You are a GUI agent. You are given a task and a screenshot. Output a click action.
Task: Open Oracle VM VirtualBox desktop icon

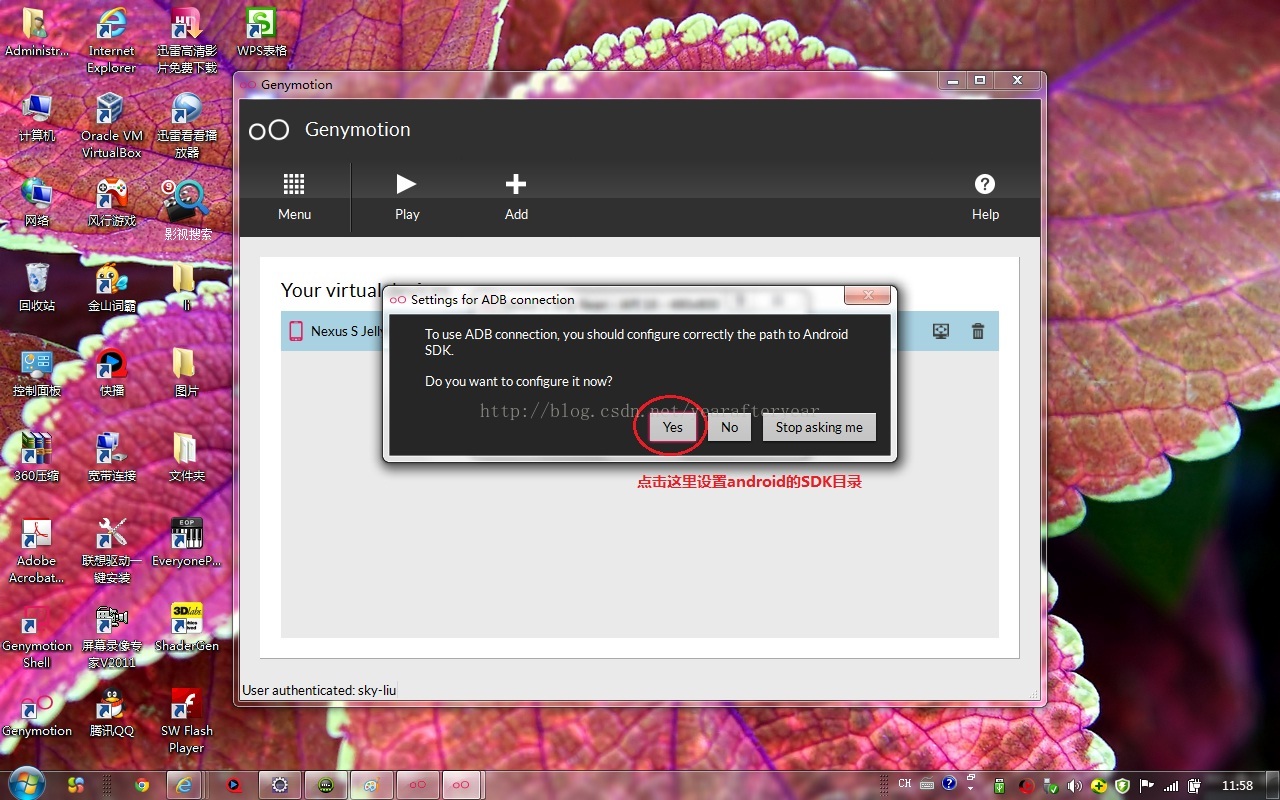111,126
